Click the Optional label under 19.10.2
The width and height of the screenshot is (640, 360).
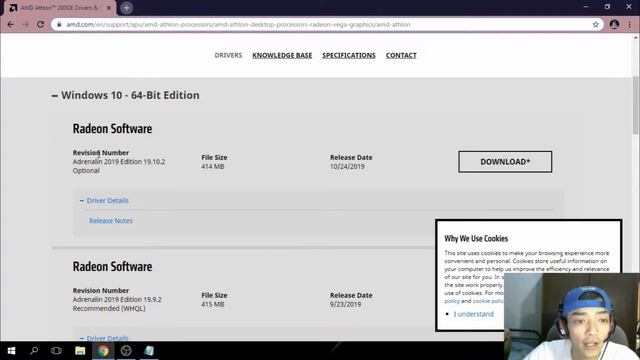tap(86, 171)
